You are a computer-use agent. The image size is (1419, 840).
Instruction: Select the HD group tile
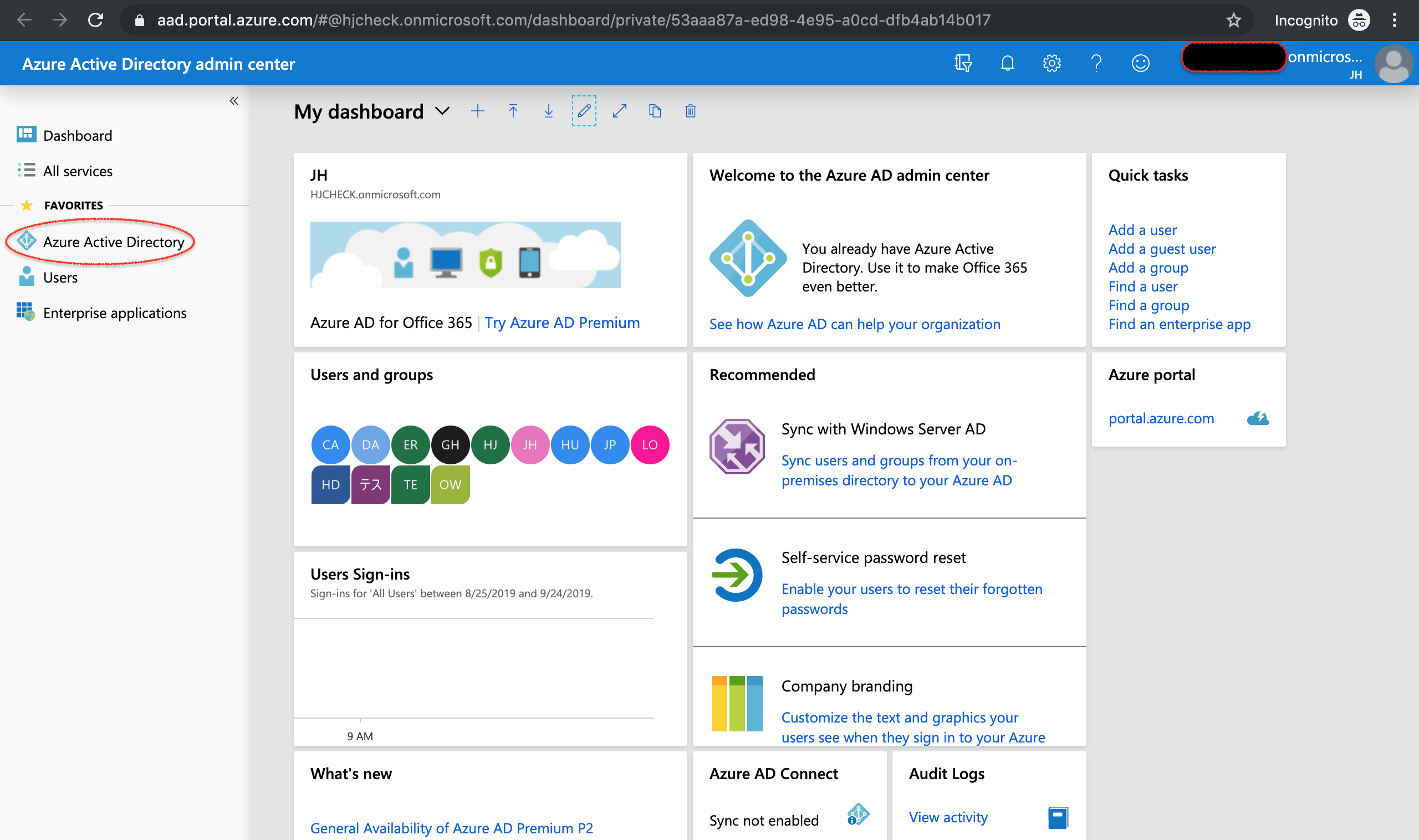331,484
